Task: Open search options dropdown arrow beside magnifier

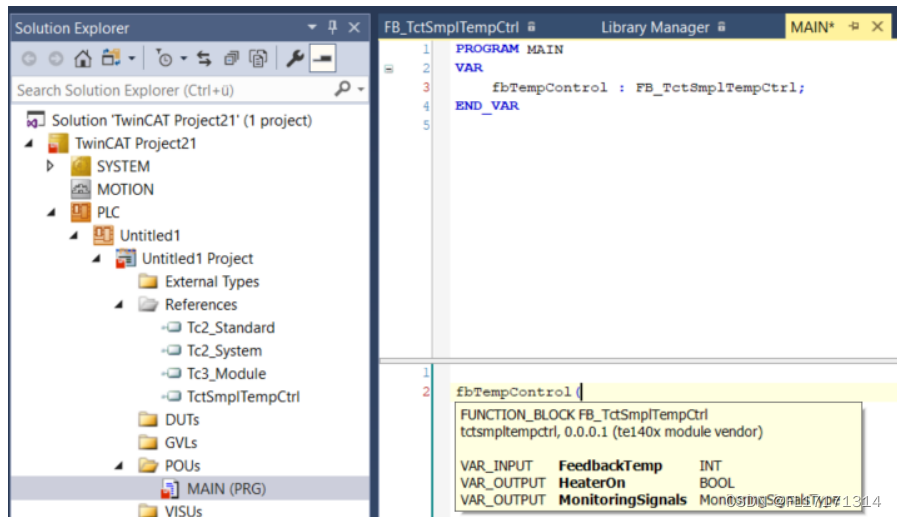Action: pos(360,89)
